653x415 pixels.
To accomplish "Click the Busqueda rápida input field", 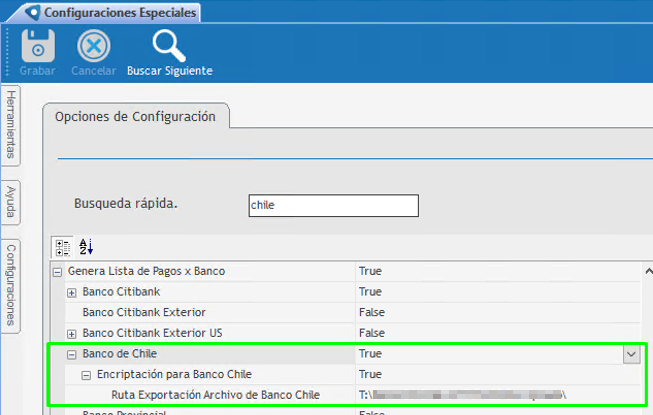I will pos(334,205).
